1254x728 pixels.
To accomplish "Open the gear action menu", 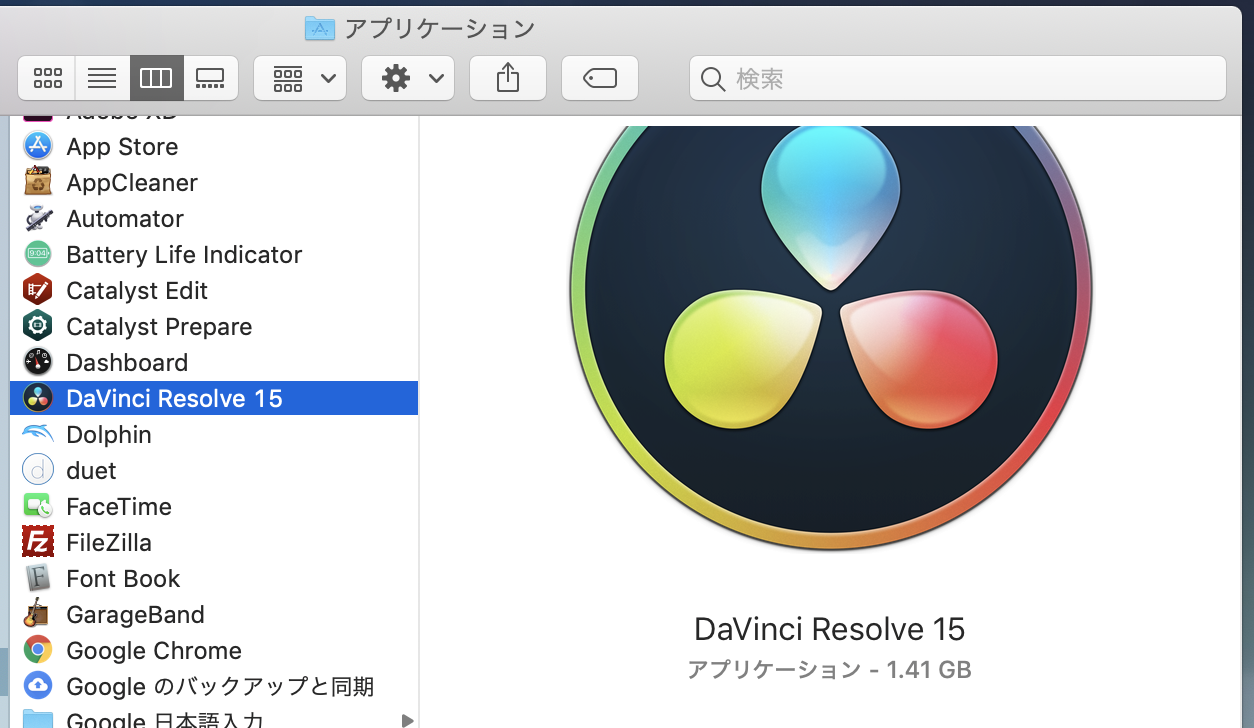I will 408,78.
